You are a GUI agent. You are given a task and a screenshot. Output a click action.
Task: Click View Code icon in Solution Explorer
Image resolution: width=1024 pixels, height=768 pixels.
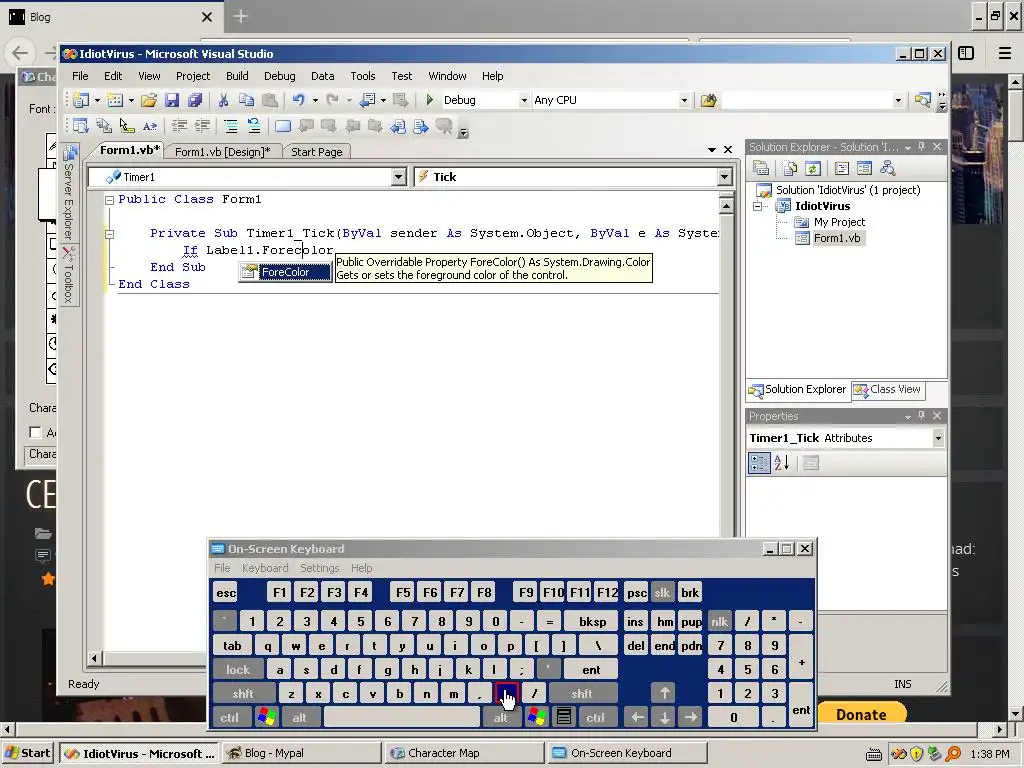(x=842, y=168)
